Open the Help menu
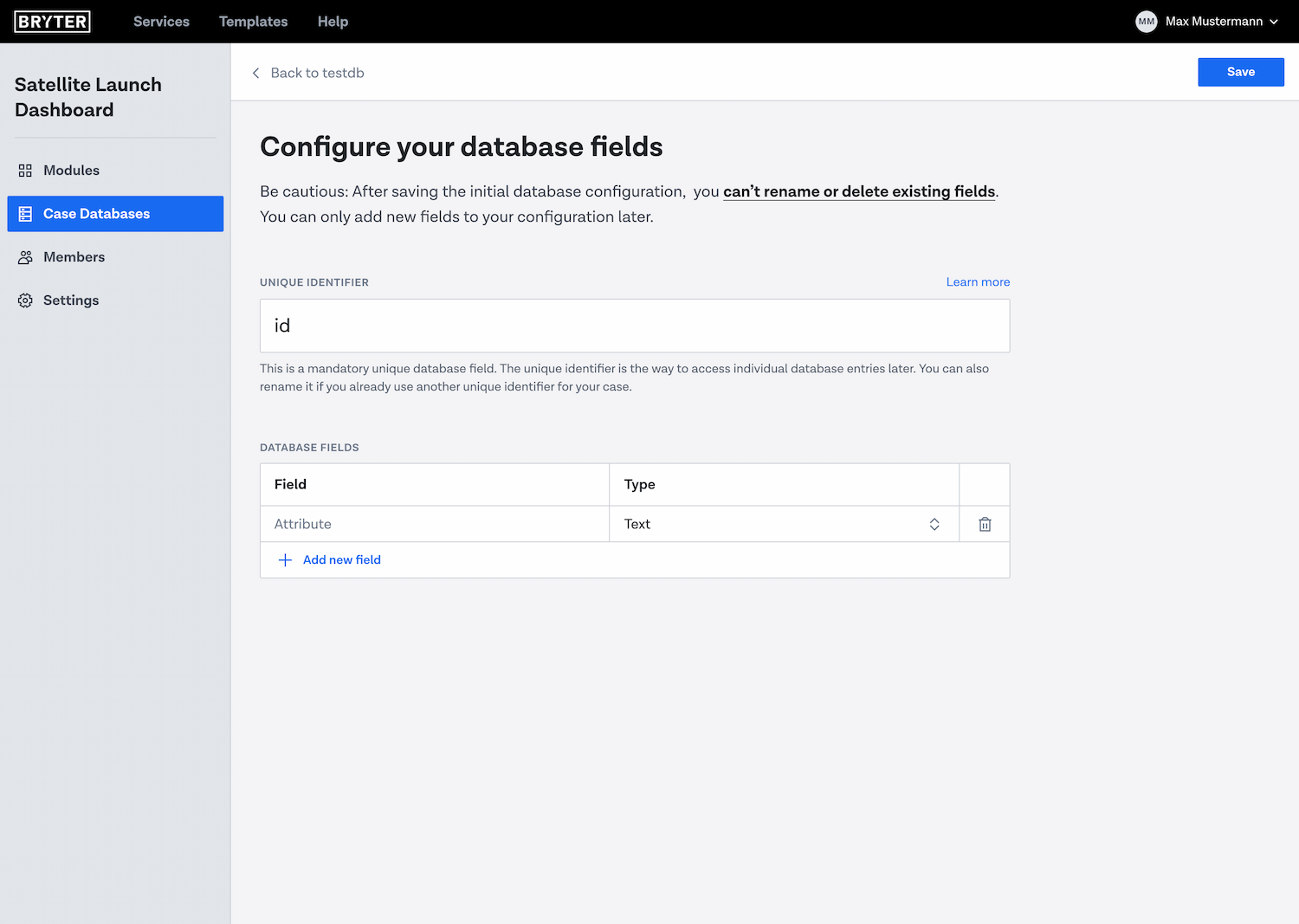Screen dimensions: 1299x924 click(333, 22)
